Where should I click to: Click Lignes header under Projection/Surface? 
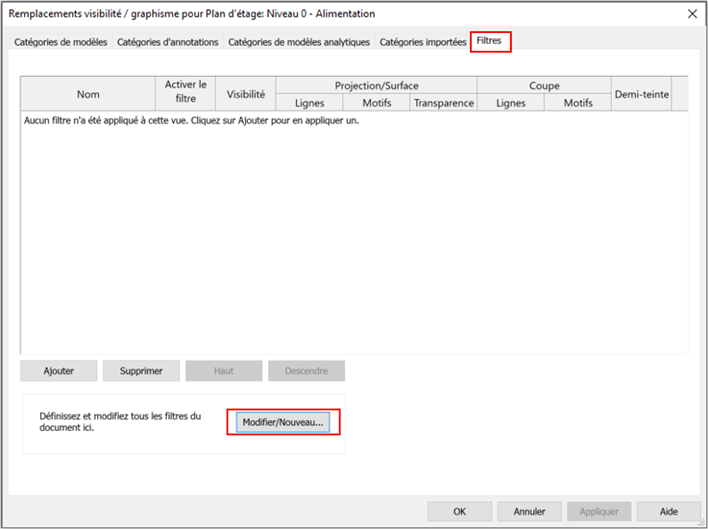[x=309, y=103]
